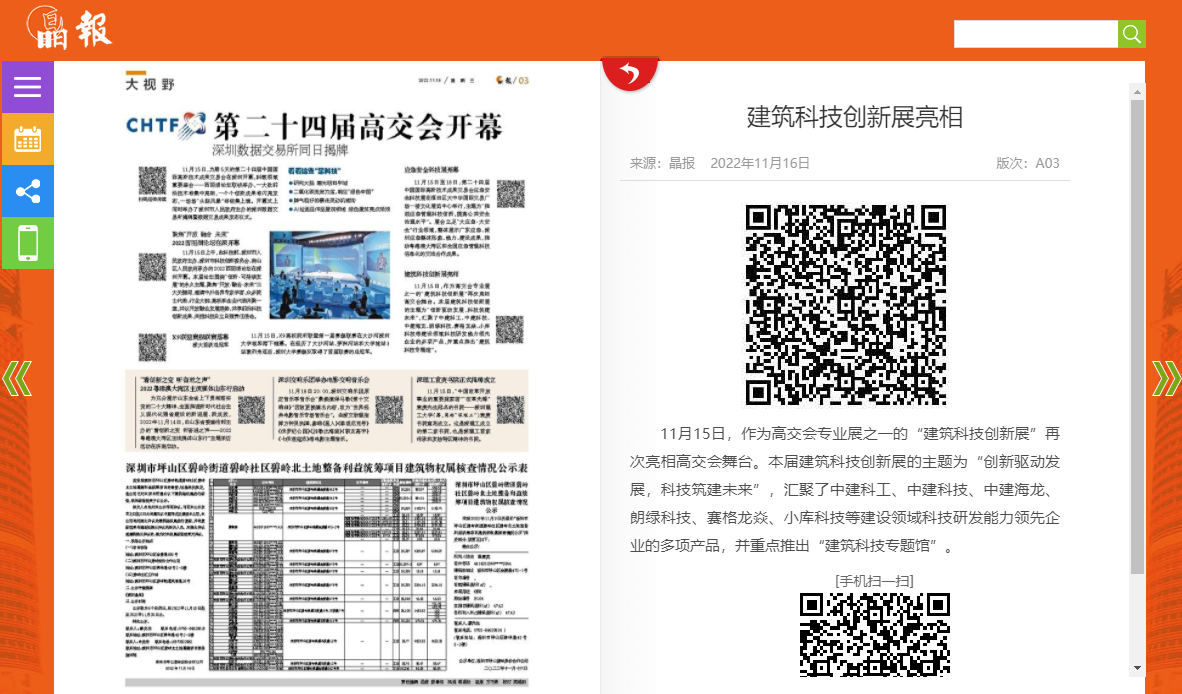Go to next page with right chevrons

pos(1165,378)
